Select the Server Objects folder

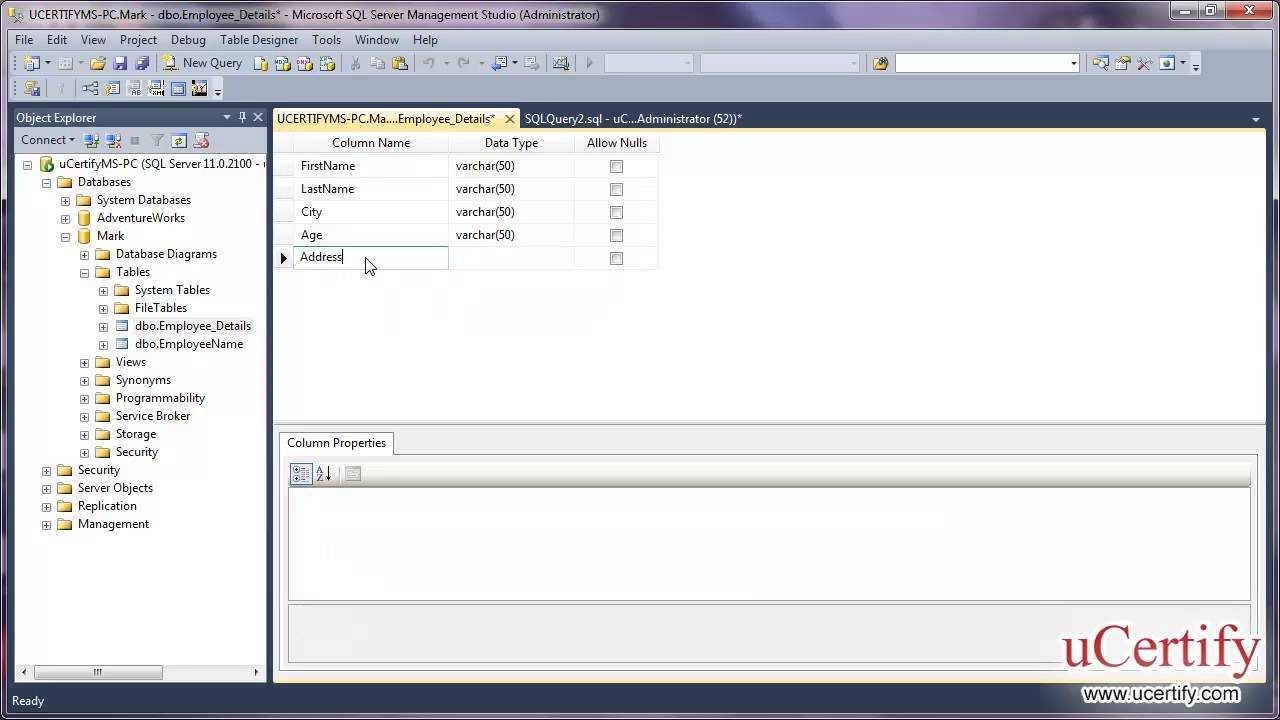(x=115, y=488)
